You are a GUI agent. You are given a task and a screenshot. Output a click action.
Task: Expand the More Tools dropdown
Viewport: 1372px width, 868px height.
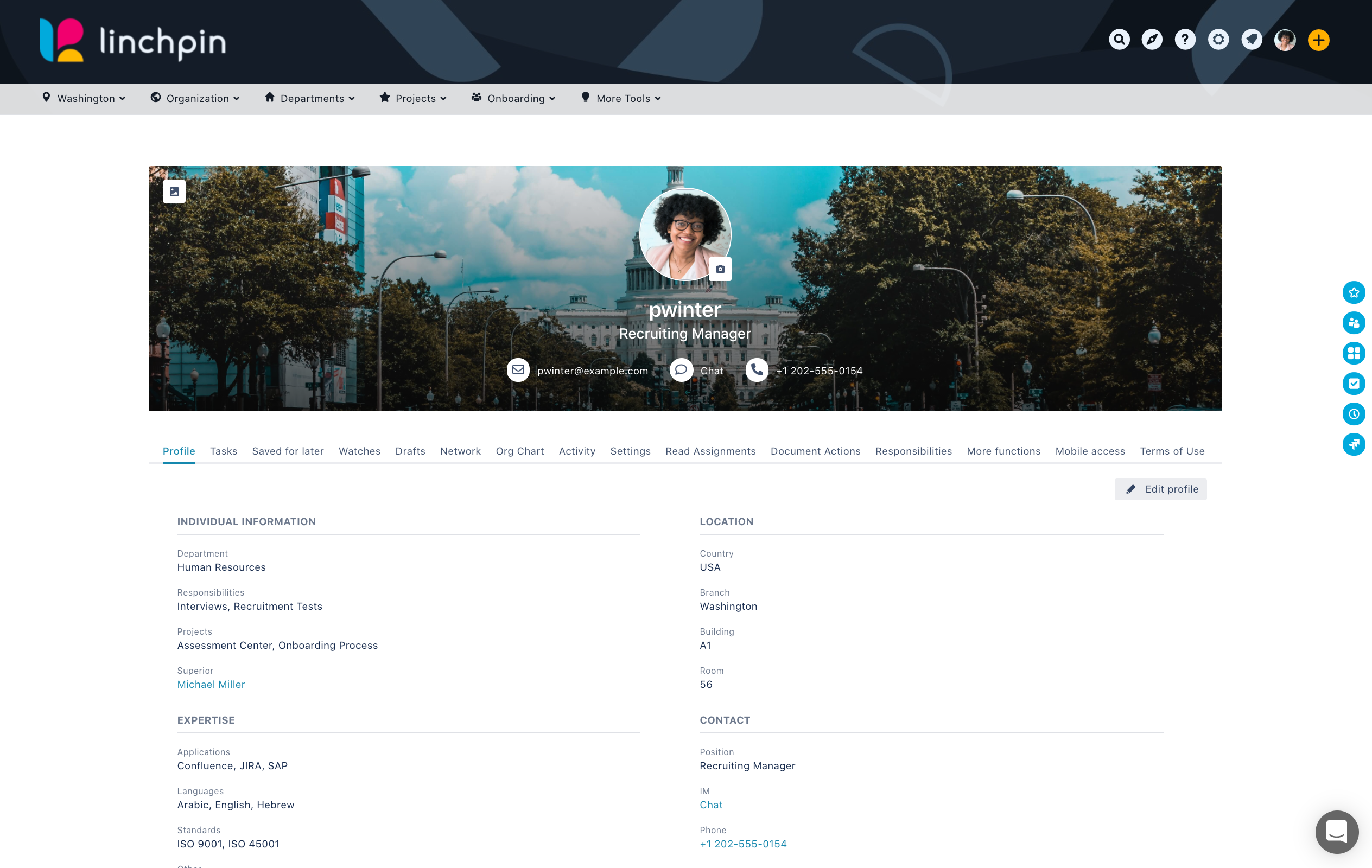621,99
